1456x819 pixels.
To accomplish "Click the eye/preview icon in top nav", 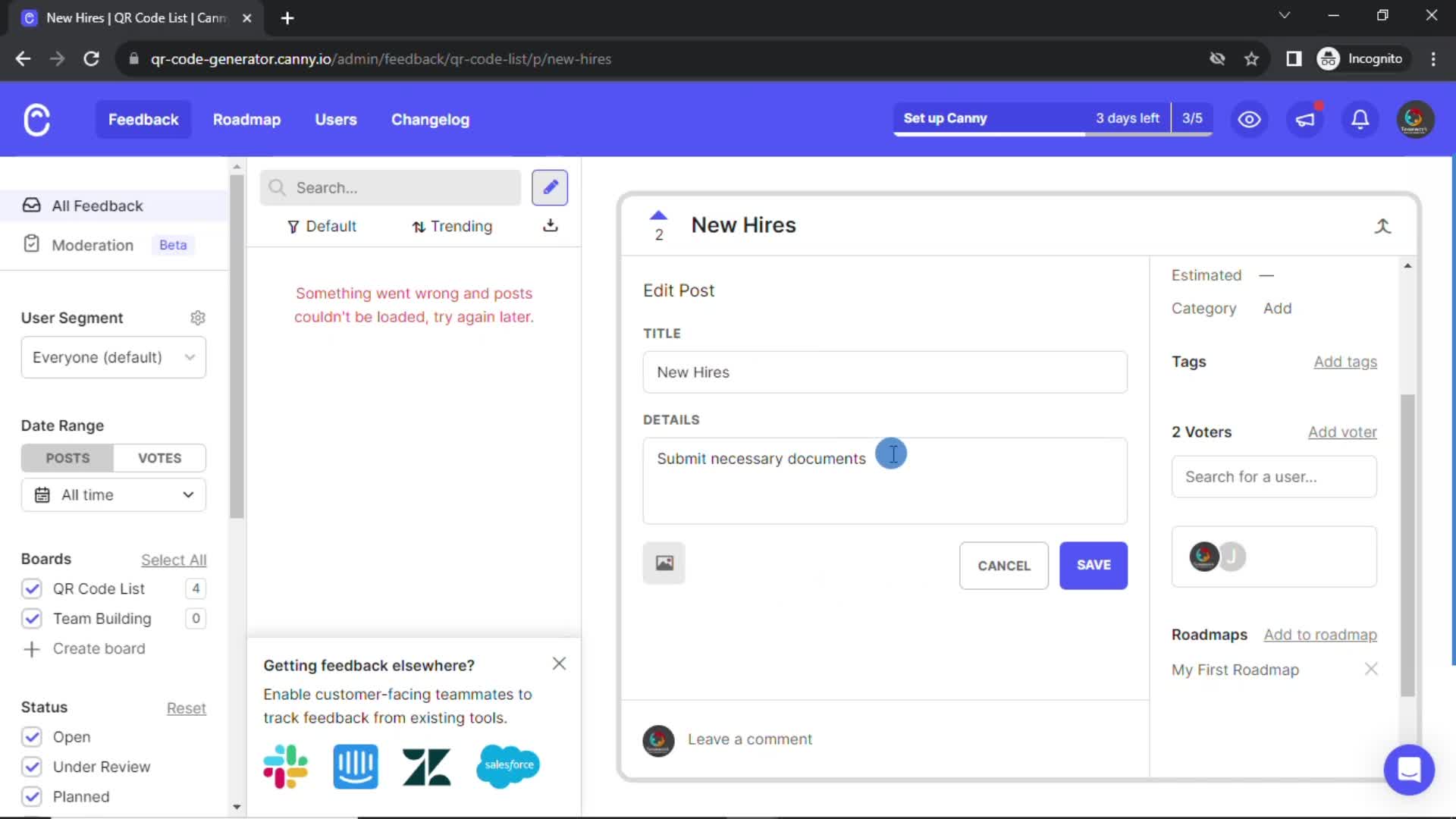I will pyautogui.click(x=1250, y=119).
